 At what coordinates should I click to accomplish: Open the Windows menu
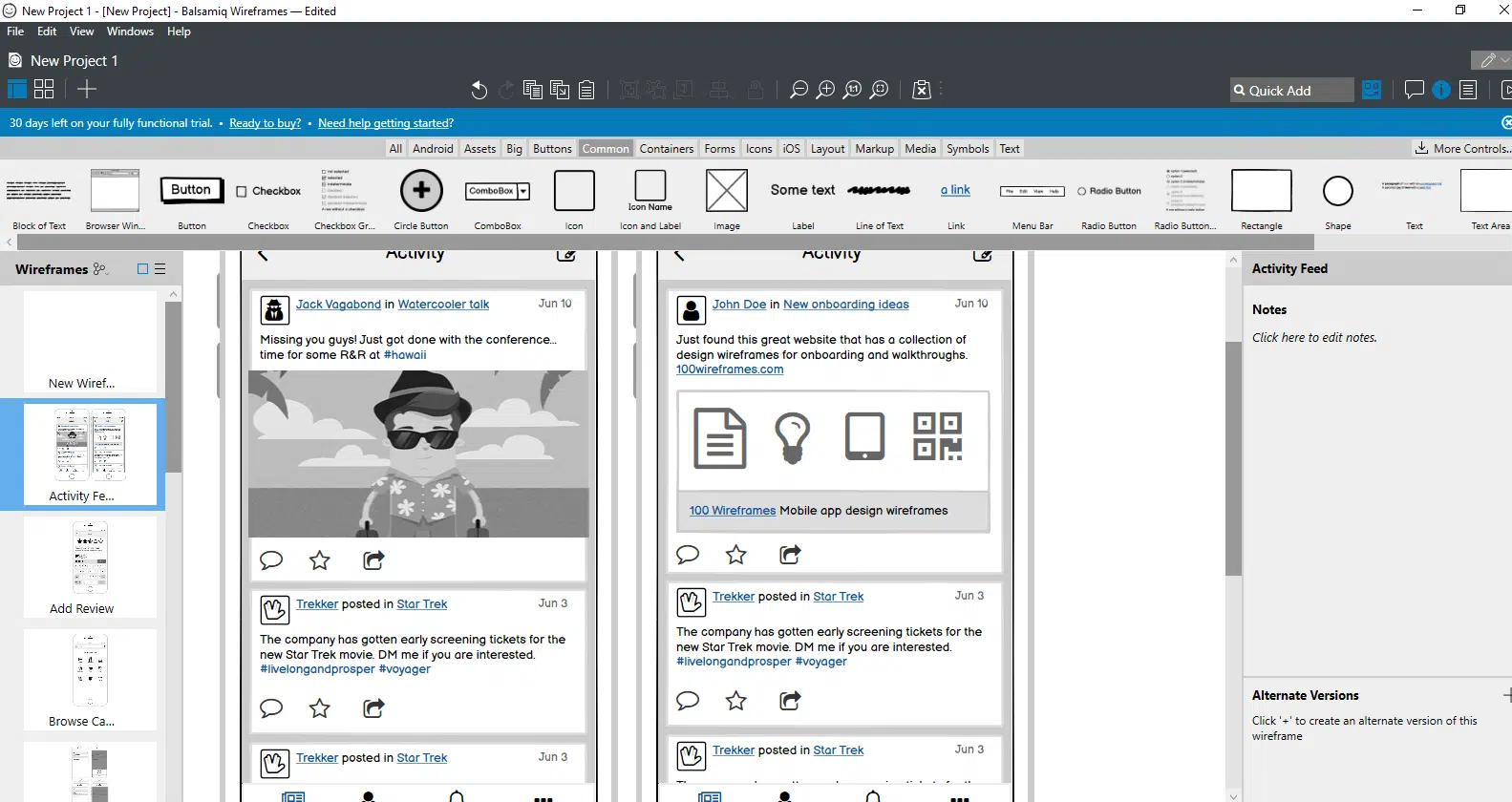click(x=130, y=32)
